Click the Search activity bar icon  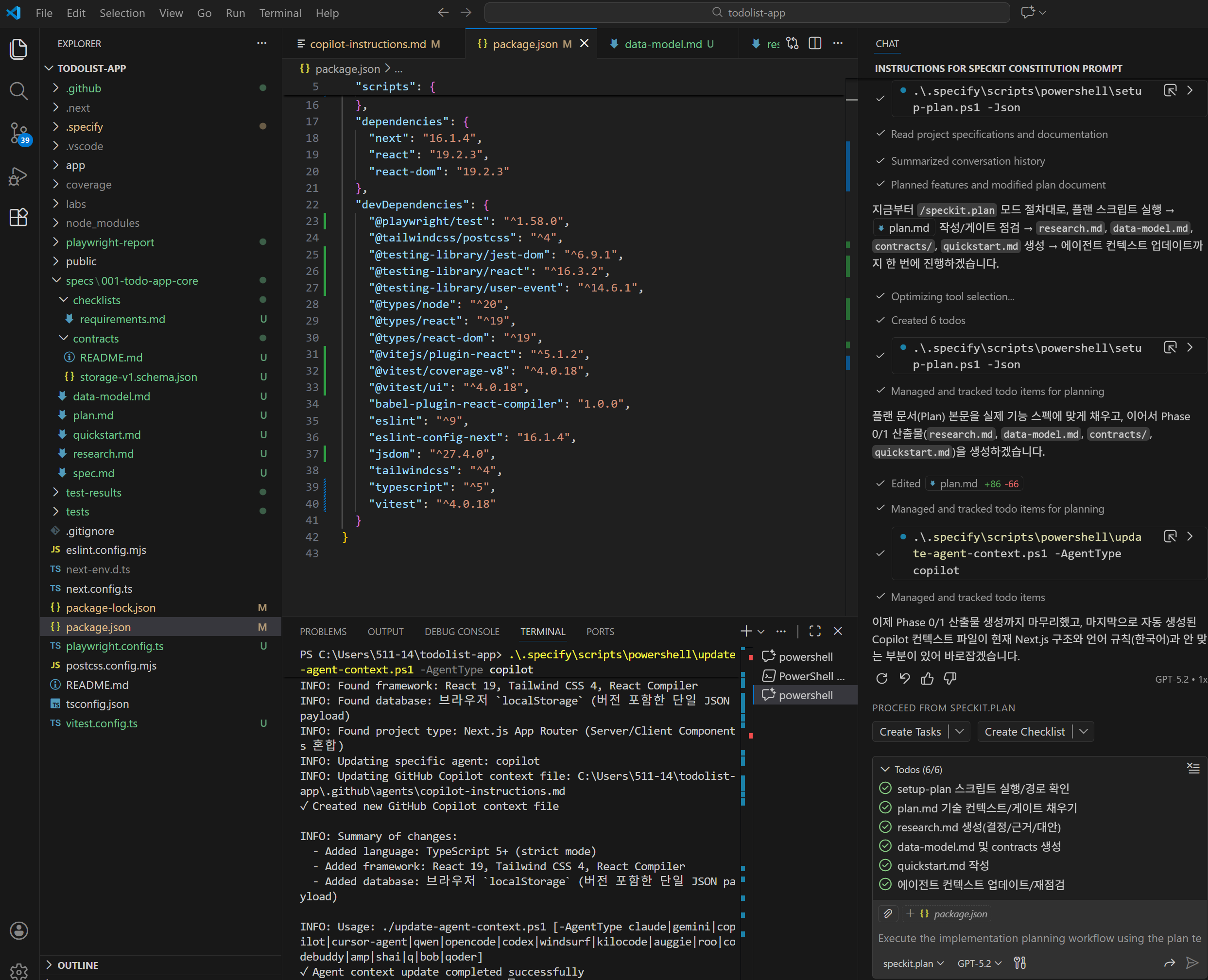[18, 91]
